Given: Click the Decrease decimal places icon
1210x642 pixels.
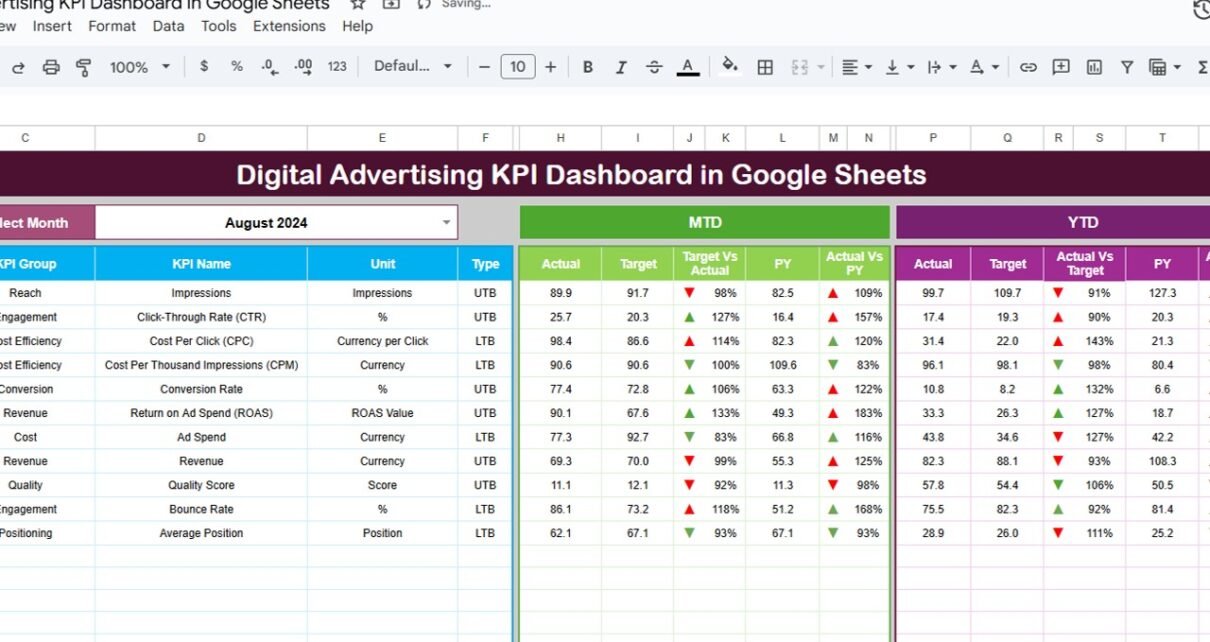Looking at the screenshot, I should 269,67.
